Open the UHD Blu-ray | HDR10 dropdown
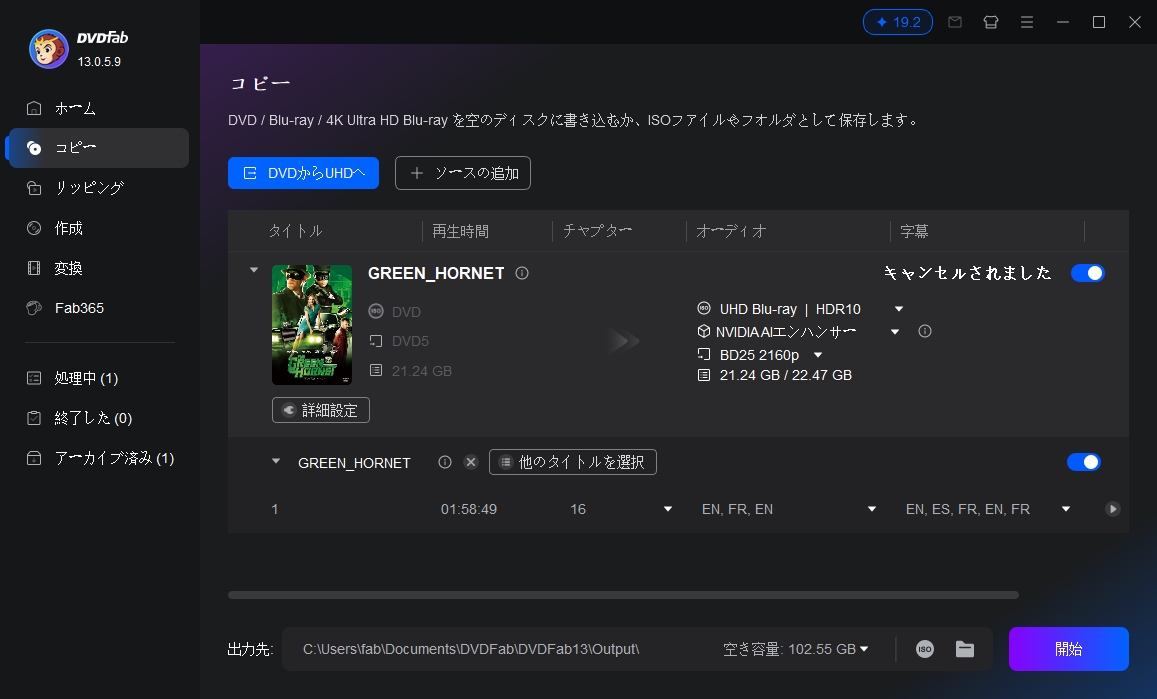The image size is (1157, 699). (x=898, y=308)
